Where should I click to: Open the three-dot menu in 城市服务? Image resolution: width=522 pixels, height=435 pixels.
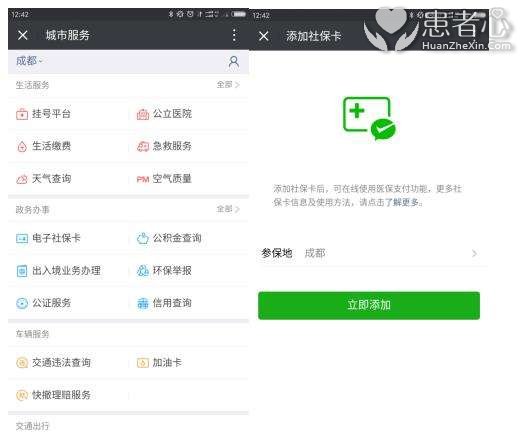click(x=234, y=35)
